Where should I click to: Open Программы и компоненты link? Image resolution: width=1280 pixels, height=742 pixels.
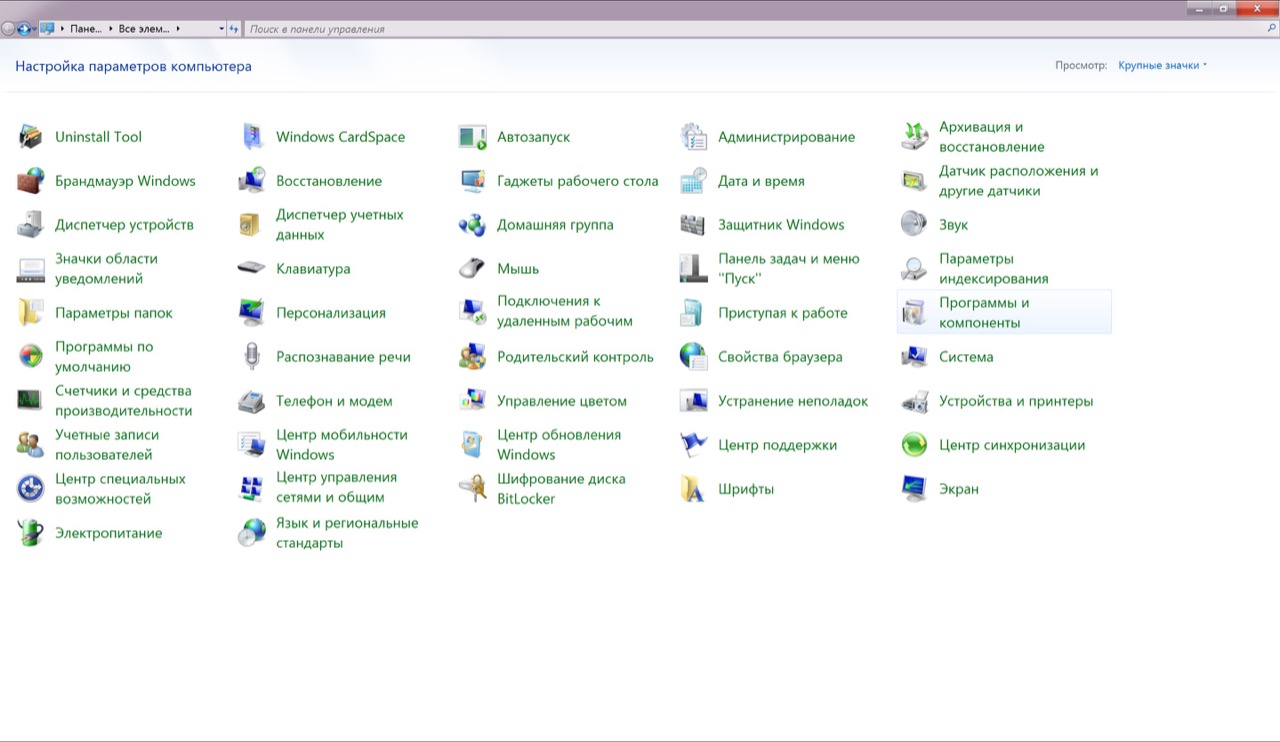[x=983, y=313]
